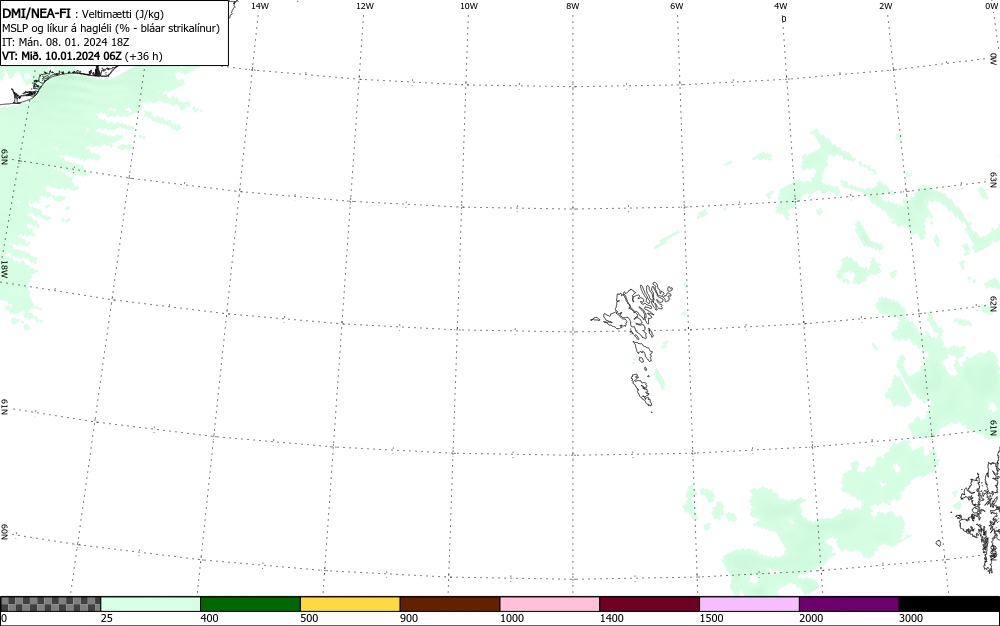Click the legend value 2000
The height and width of the screenshot is (626, 1000).
811,618
